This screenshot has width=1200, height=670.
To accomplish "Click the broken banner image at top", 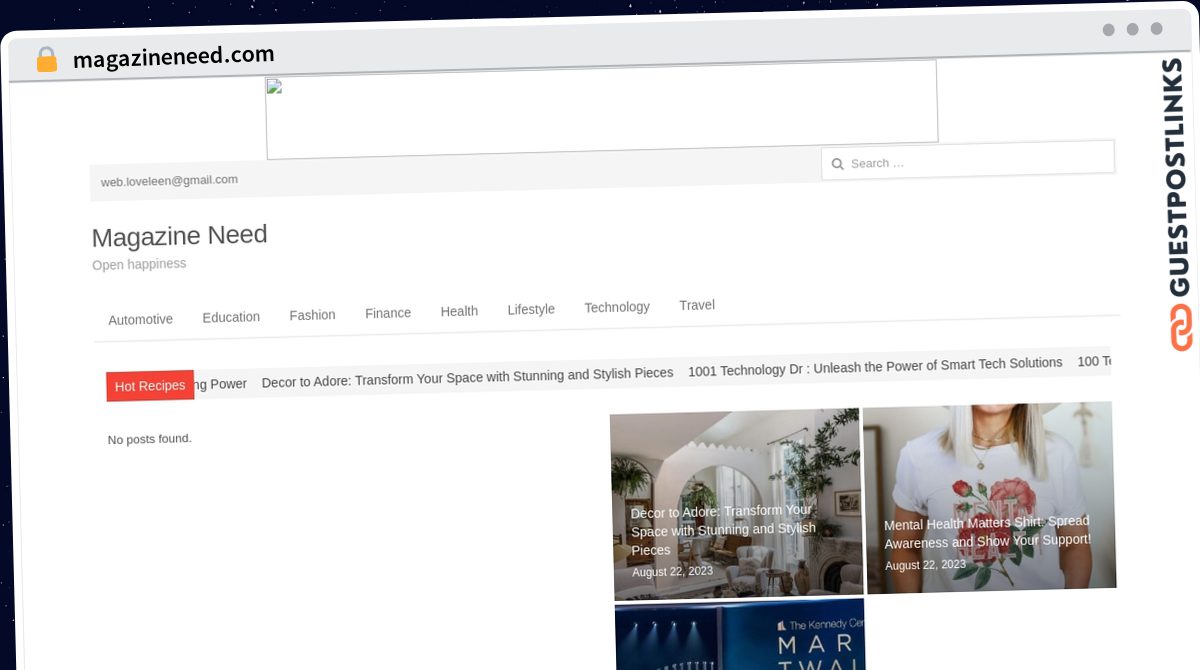I will [x=601, y=108].
